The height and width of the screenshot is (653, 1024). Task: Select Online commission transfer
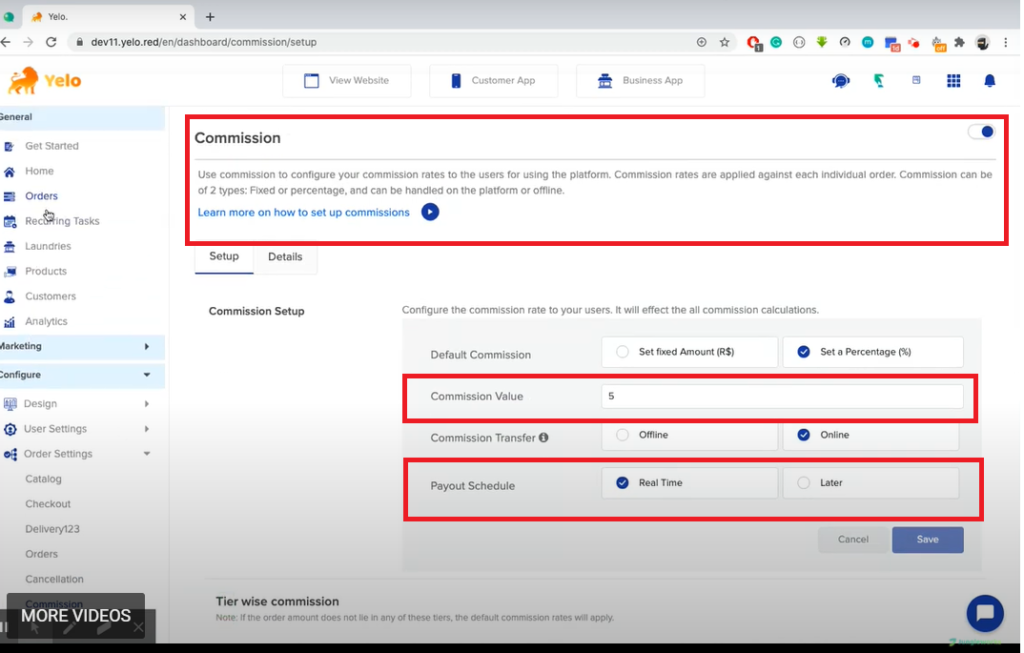[871, 435]
